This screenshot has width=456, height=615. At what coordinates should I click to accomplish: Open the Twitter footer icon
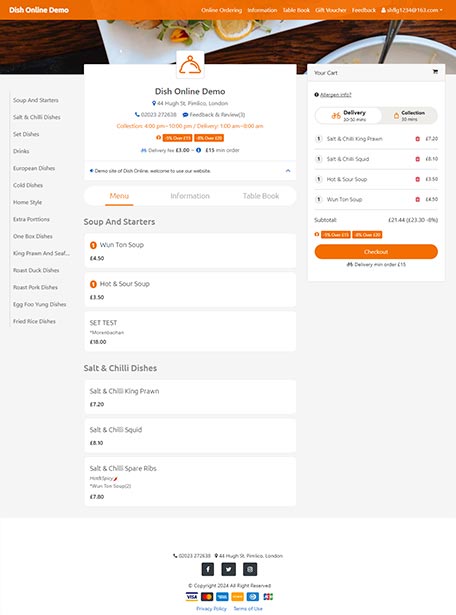(x=229, y=569)
